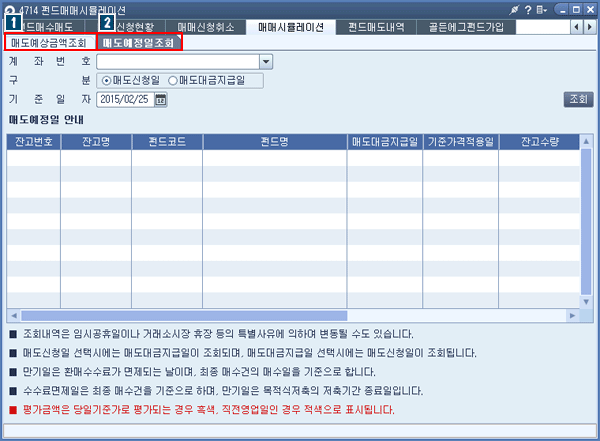Switch to the 매매신청취소 tab
This screenshot has width=600, height=441.
coord(206,27)
